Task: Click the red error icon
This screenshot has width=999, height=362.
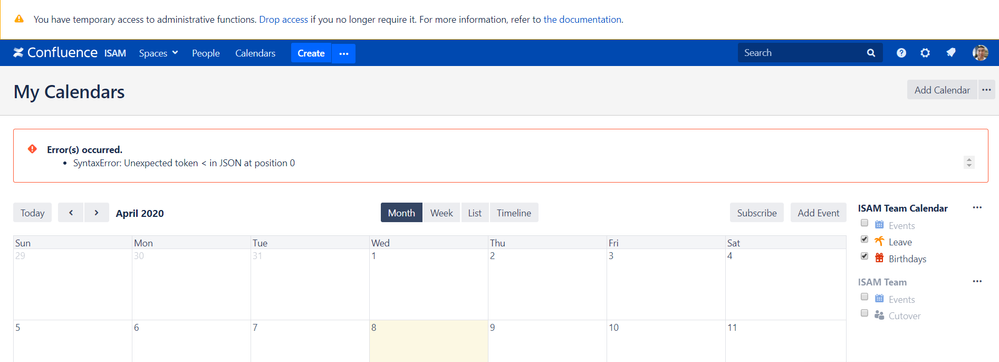Action: (32, 148)
